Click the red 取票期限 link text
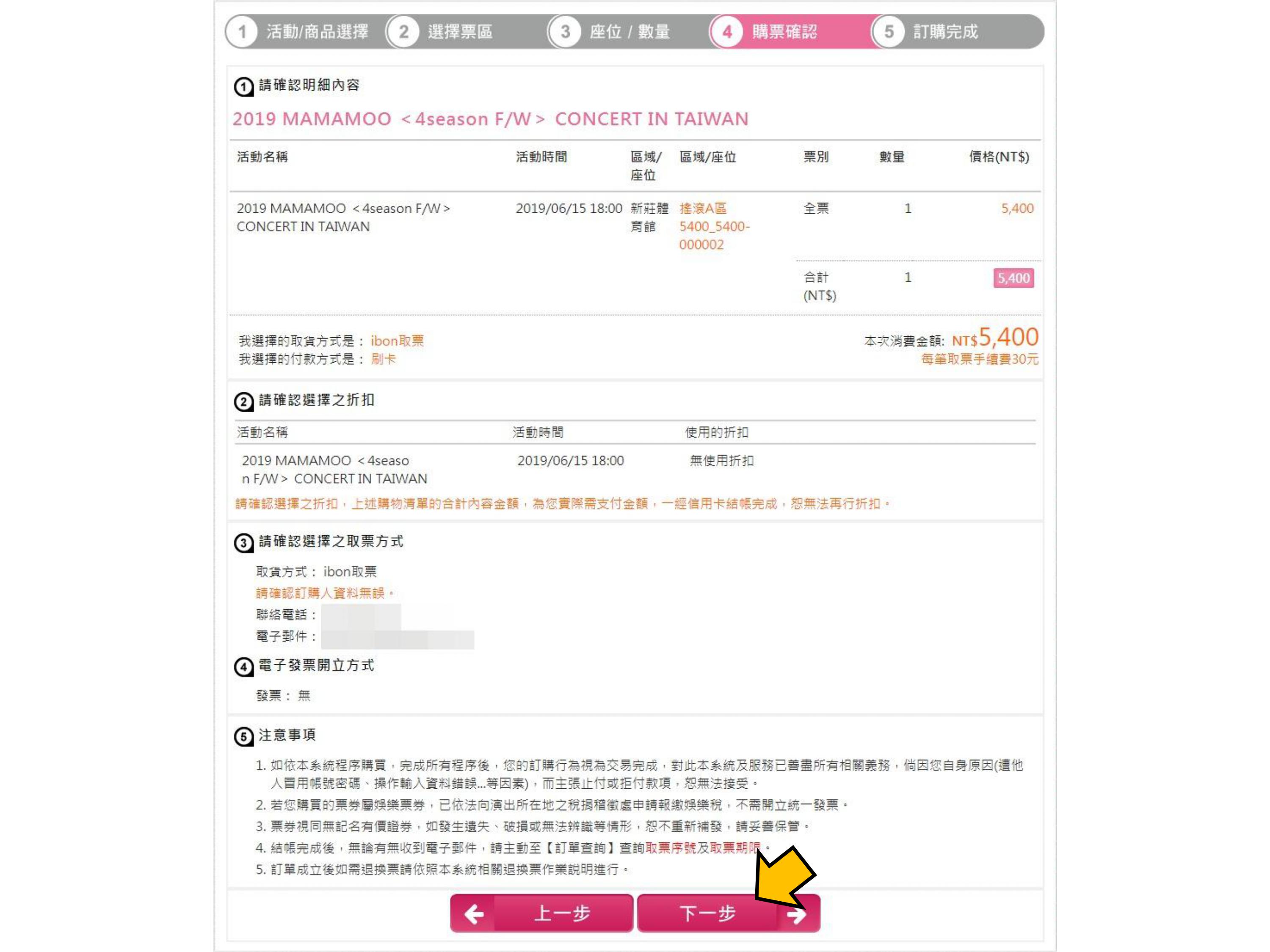The height and width of the screenshot is (952, 1270). 735,847
